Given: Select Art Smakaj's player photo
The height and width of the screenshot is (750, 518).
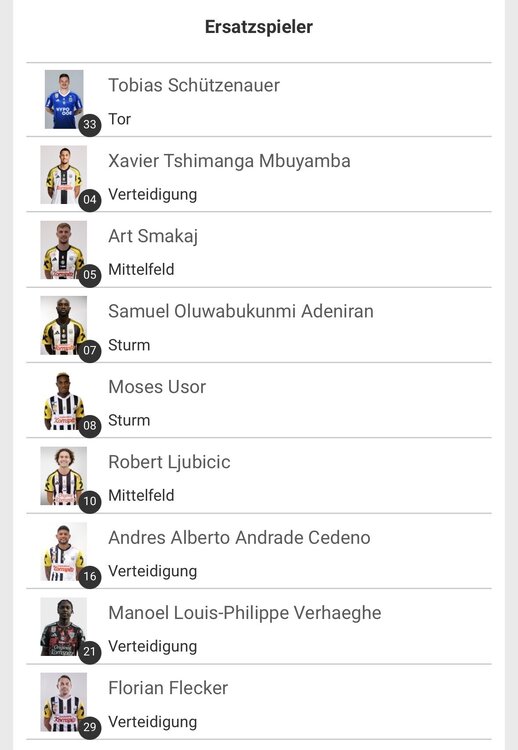Looking at the screenshot, I should point(64,250).
